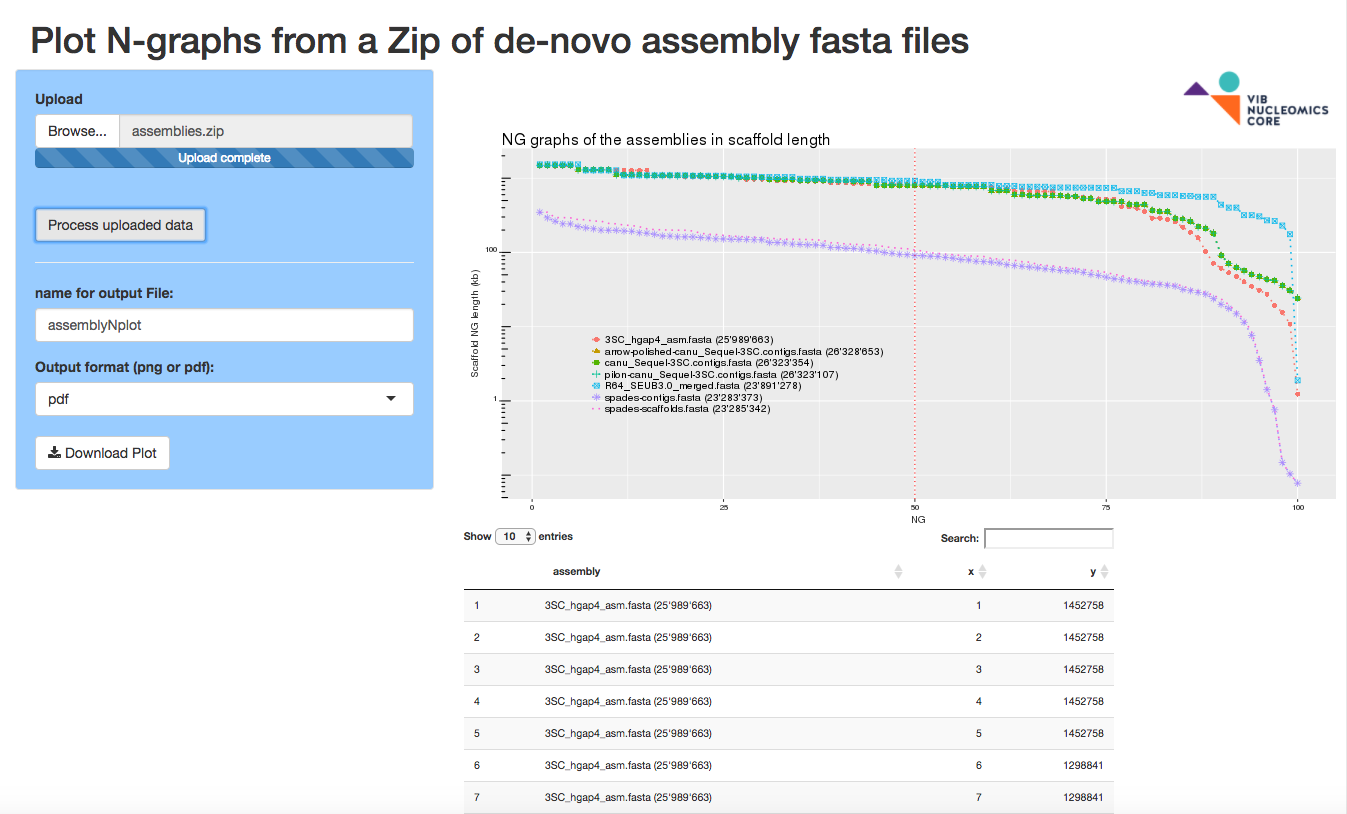Viewport: 1347px width, 814px height.
Task: Click the assemblies.zip file name field
Action: 266,131
